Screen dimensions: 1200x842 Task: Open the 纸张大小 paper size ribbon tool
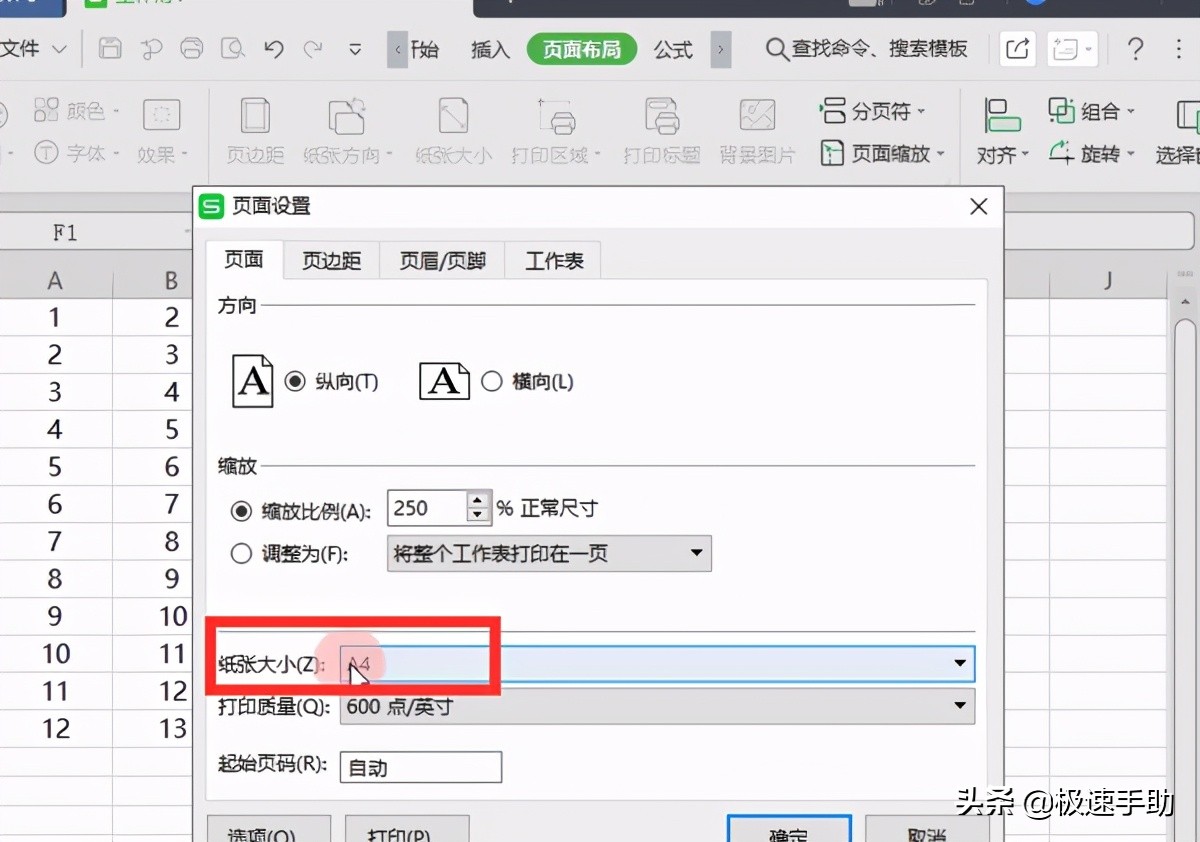click(453, 130)
